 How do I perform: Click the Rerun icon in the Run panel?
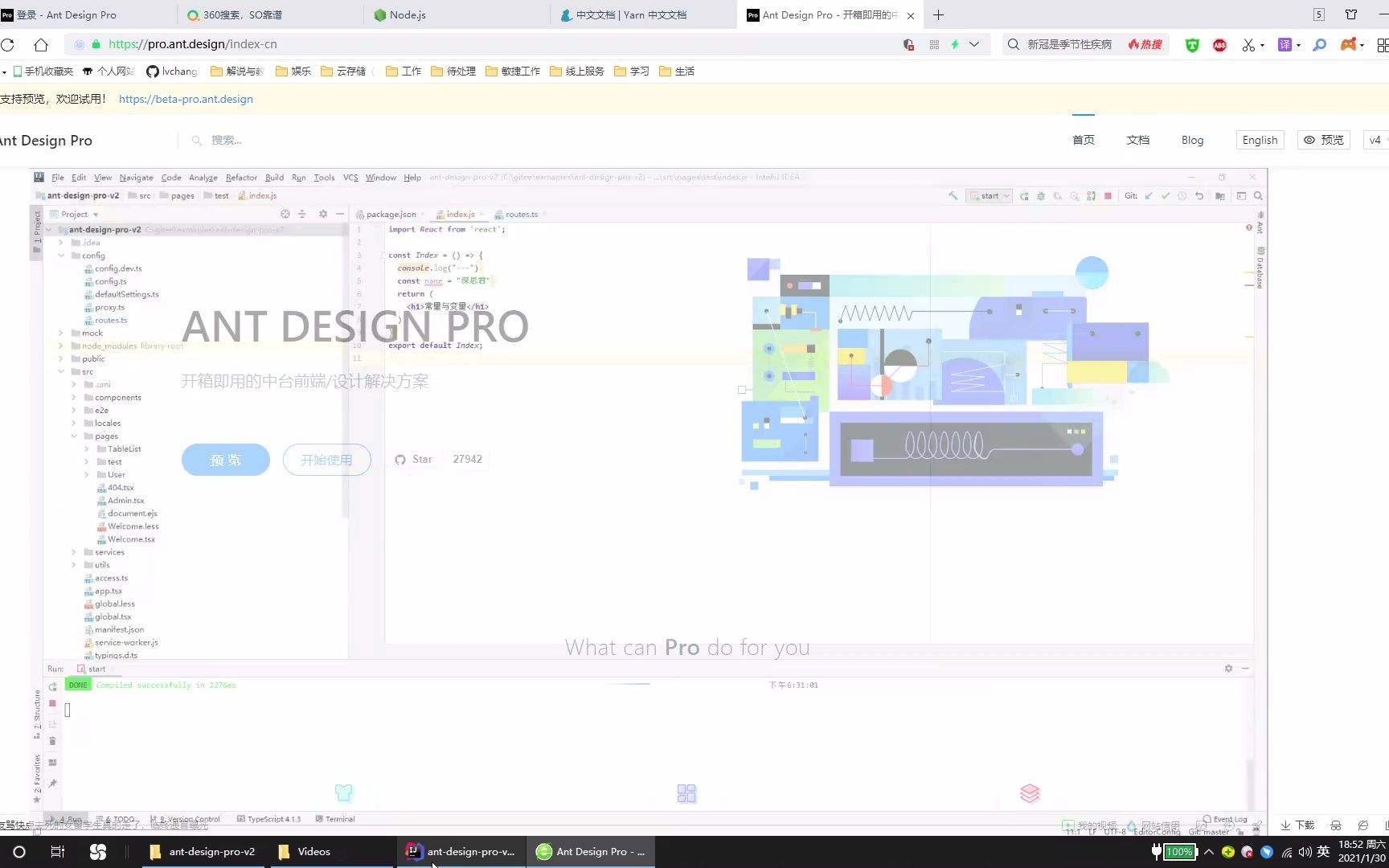click(52, 686)
